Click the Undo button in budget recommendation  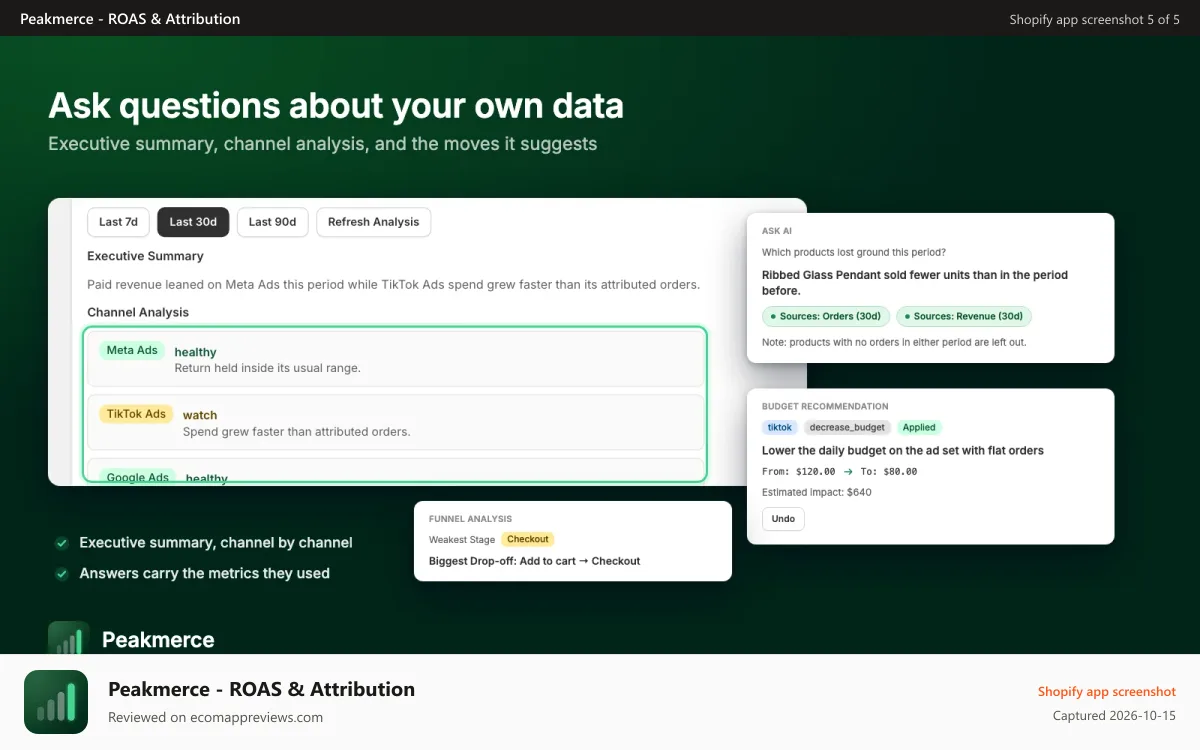(x=783, y=519)
